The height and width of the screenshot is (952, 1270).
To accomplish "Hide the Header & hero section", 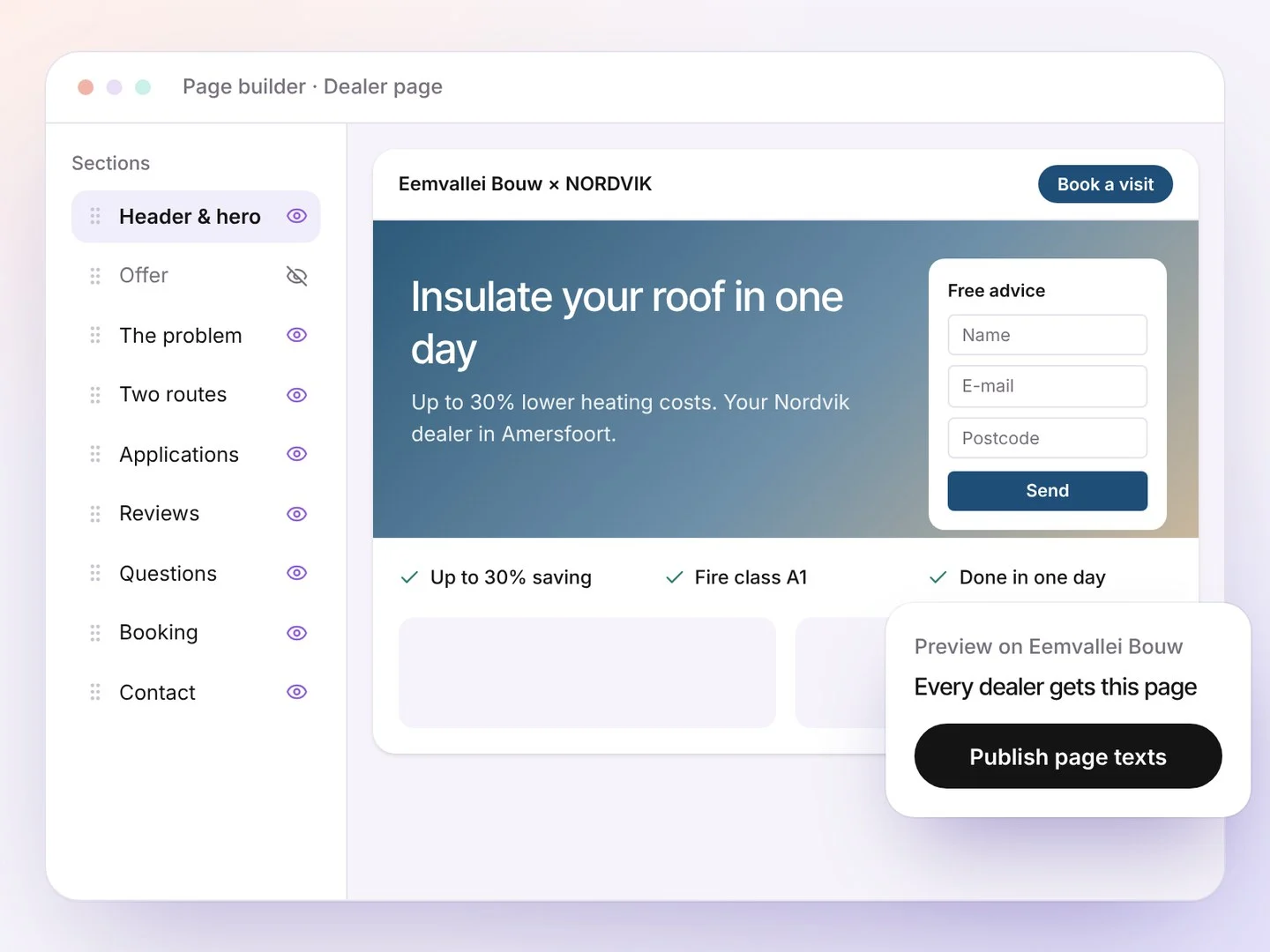I will click(297, 216).
